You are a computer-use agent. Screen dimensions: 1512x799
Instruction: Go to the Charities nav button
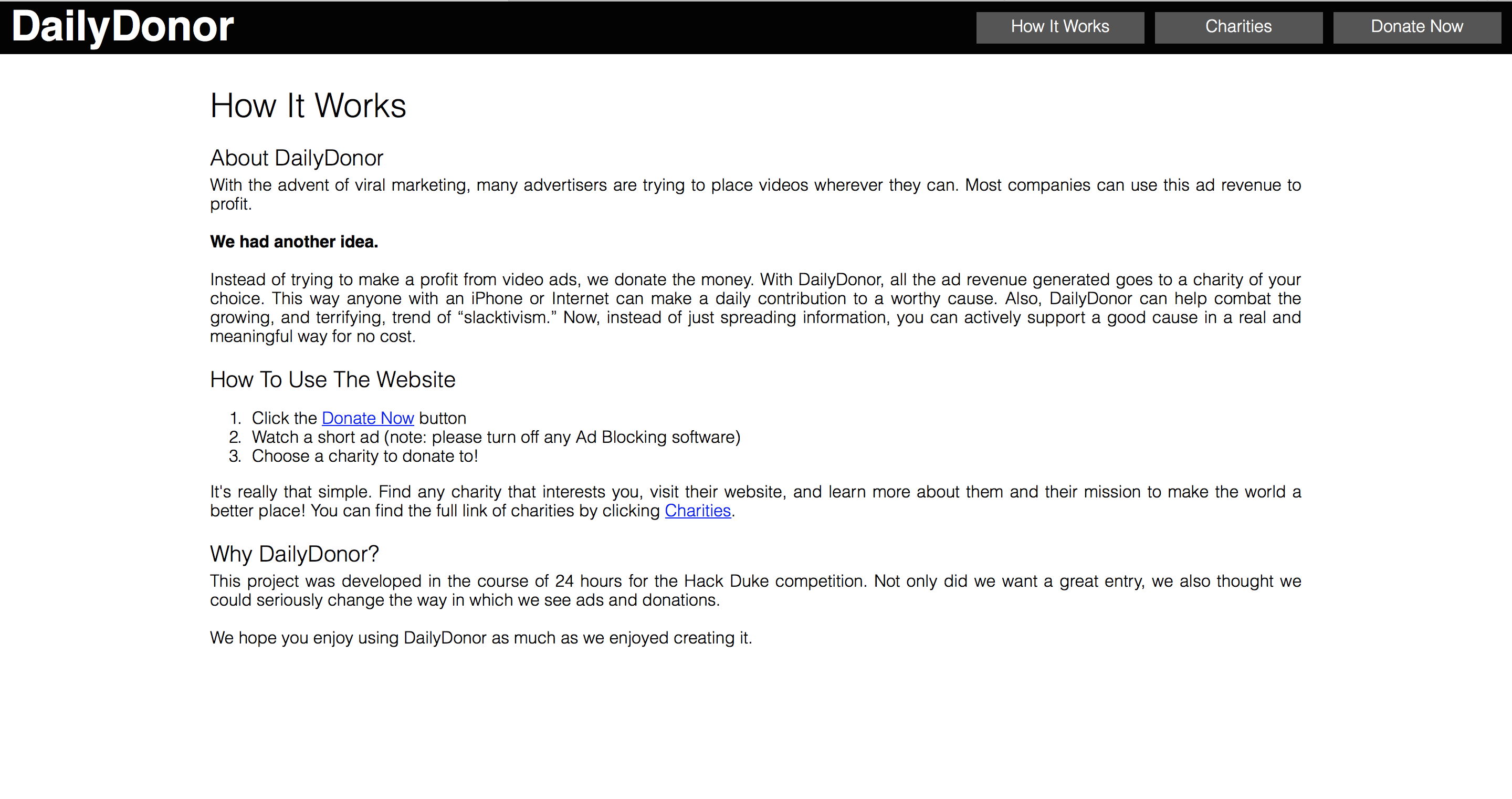pyautogui.click(x=1238, y=27)
